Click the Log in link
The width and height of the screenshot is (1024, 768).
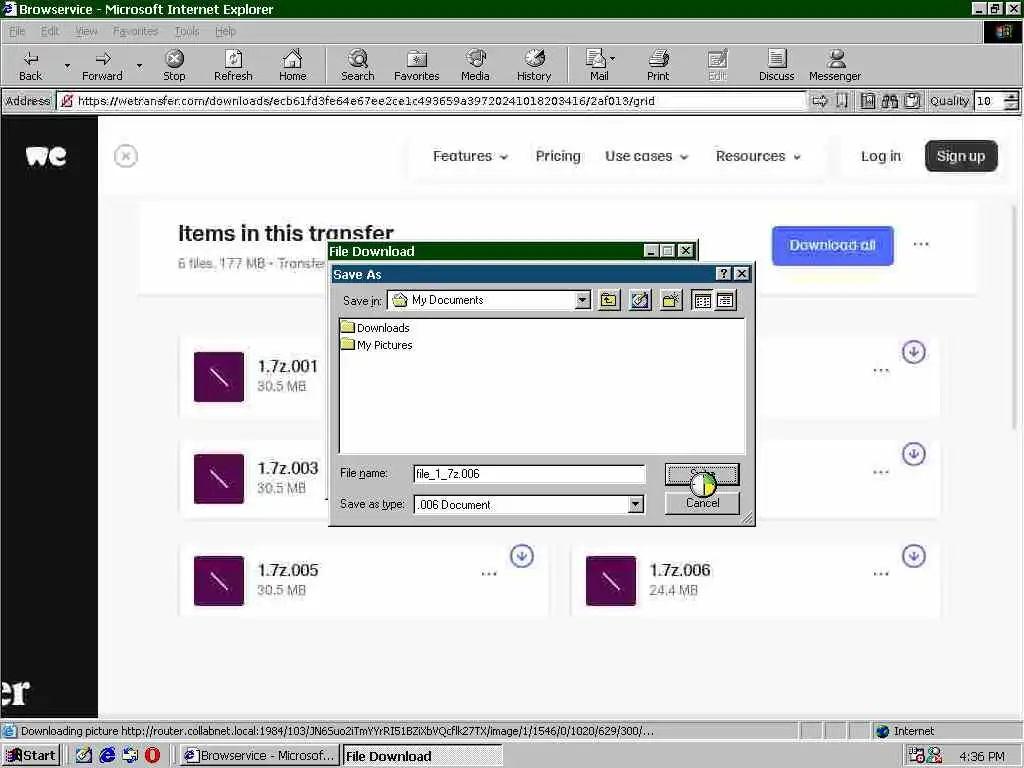pos(880,156)
